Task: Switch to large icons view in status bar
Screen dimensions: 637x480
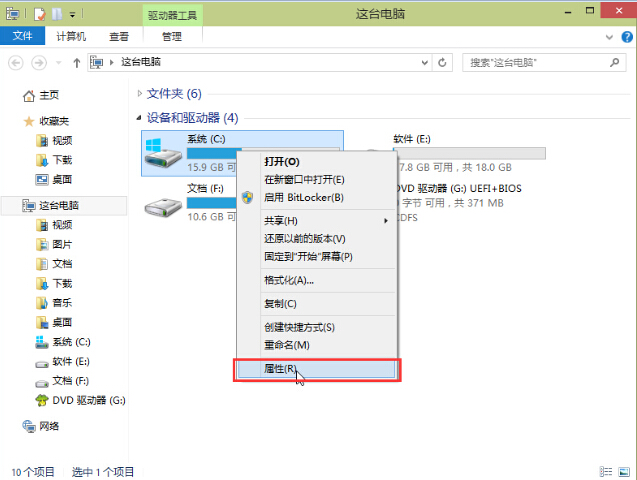Action: point(622,471)
